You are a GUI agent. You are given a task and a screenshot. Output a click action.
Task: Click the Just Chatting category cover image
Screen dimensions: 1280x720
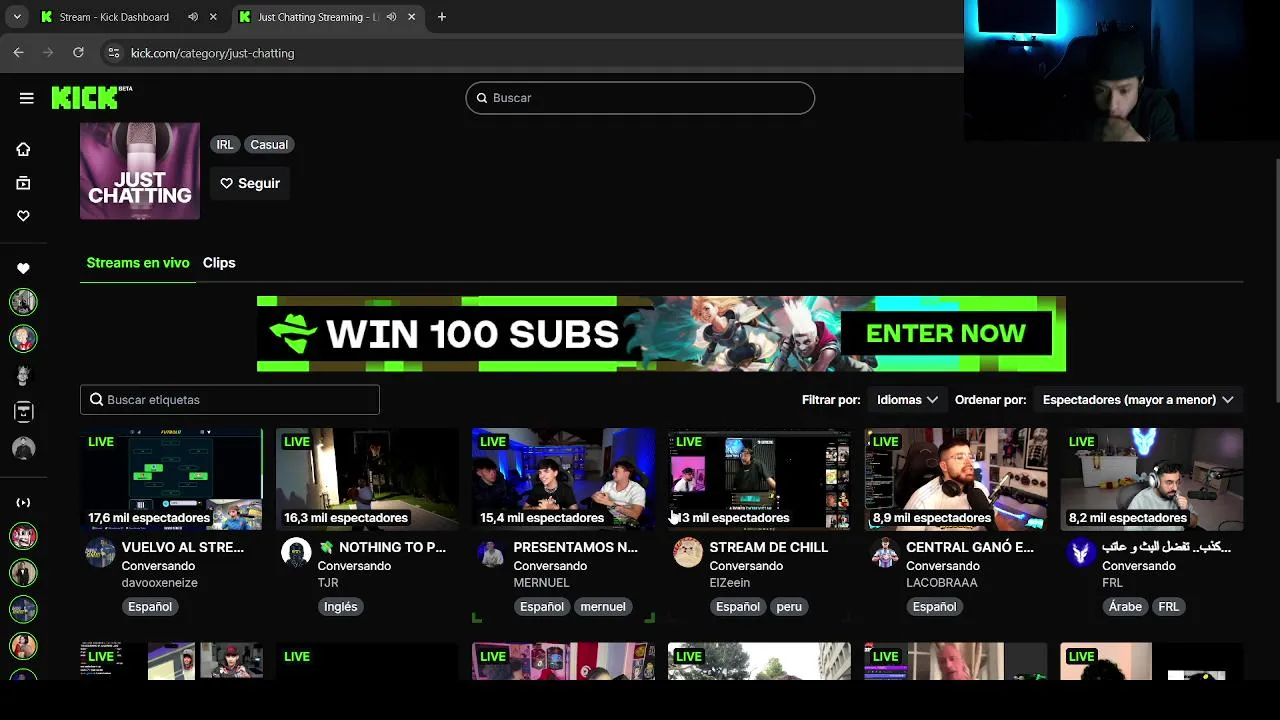[140, 171]
